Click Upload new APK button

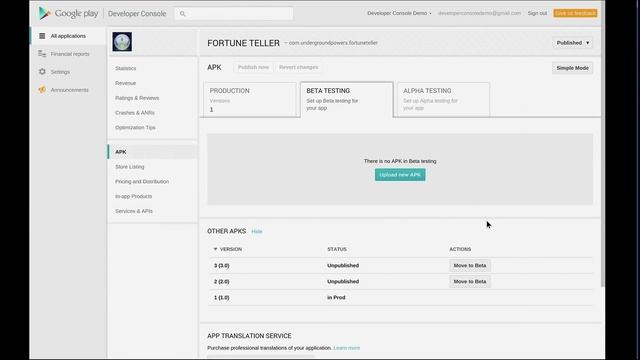point(400,175)
